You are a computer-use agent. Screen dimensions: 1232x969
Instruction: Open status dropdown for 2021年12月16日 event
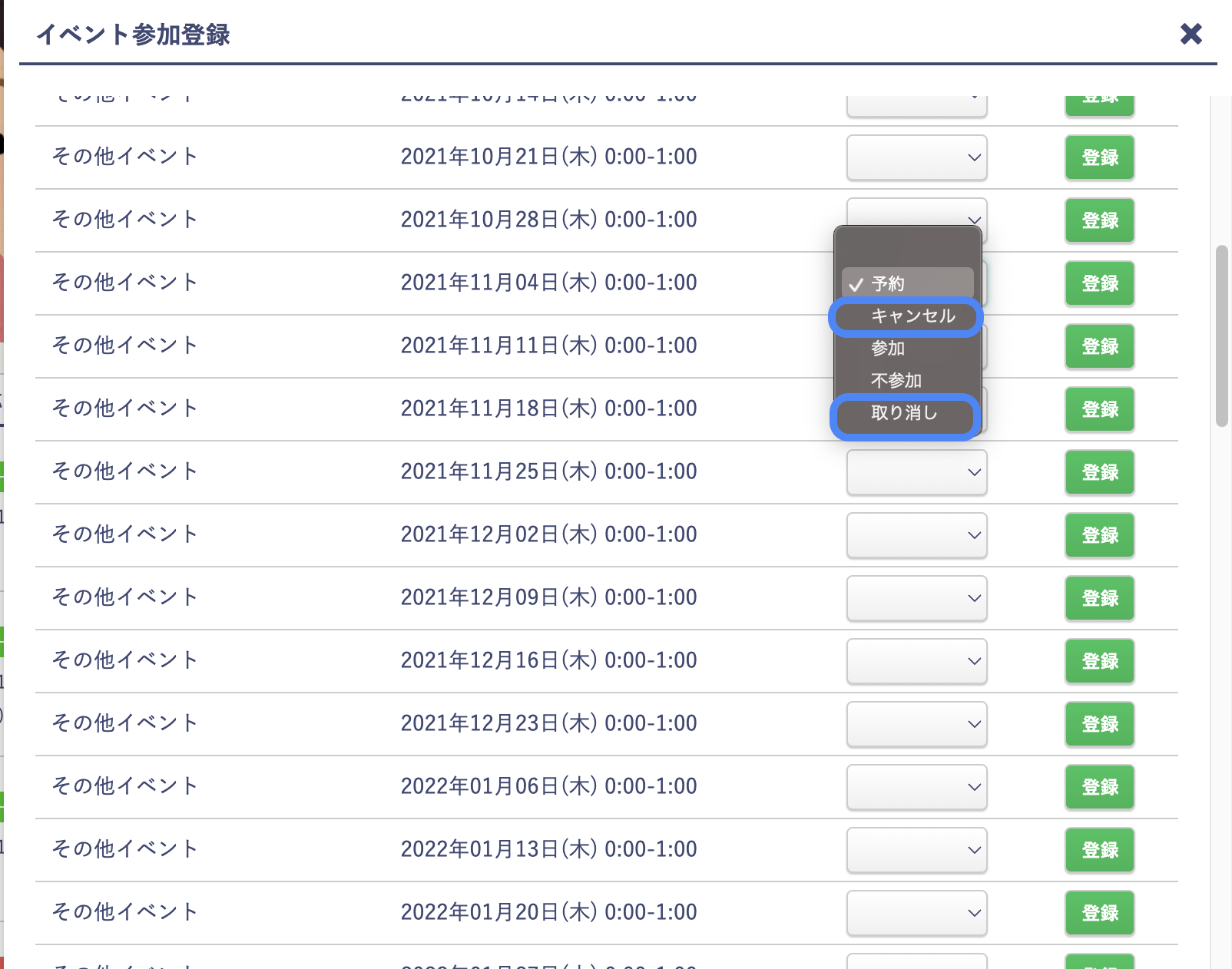coord(916,661)
